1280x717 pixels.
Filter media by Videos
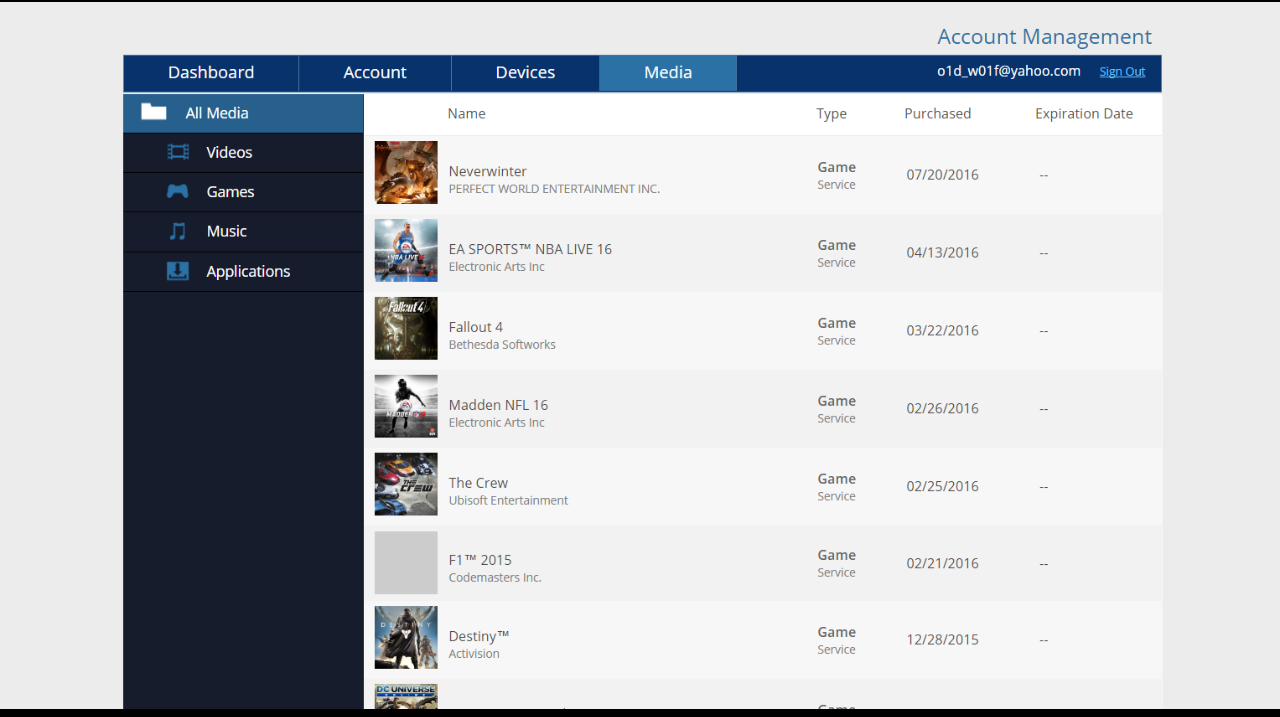coord(243,152)
